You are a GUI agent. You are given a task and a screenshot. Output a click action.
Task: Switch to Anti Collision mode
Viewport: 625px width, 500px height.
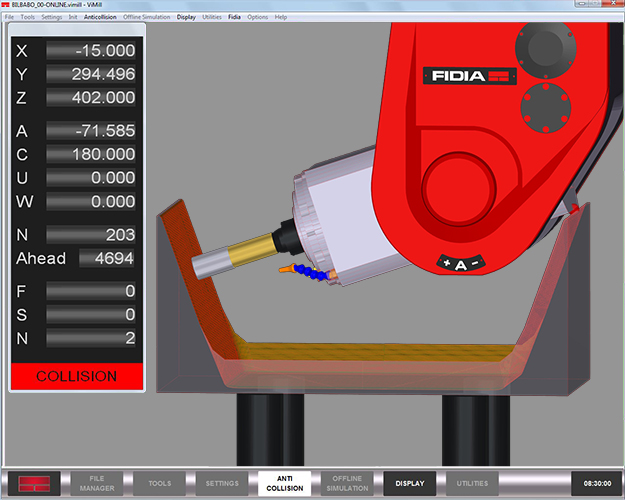285,483
